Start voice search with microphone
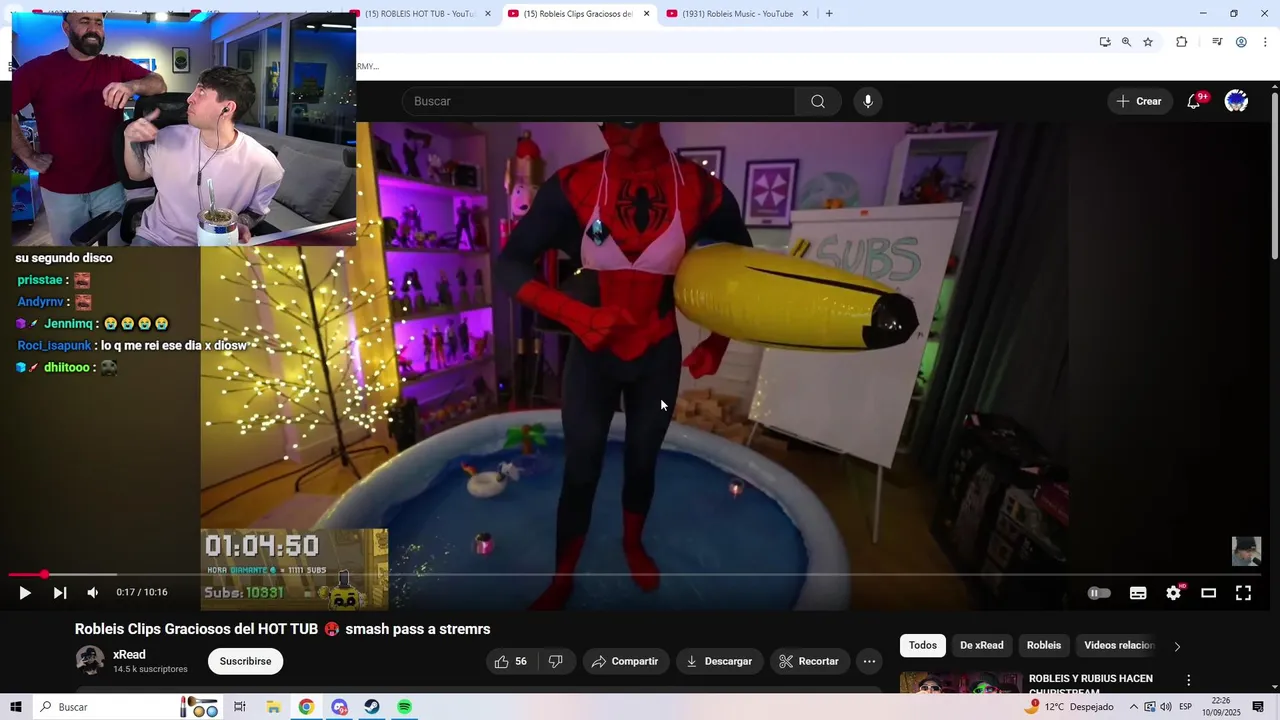This screenshot has height=720, width=1280. pos(868,101)
